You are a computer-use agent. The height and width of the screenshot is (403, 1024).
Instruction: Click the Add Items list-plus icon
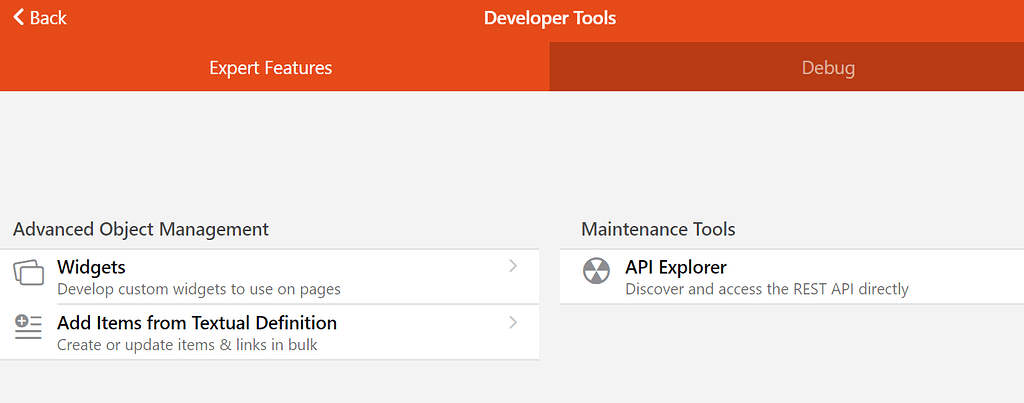pos(28,327)
